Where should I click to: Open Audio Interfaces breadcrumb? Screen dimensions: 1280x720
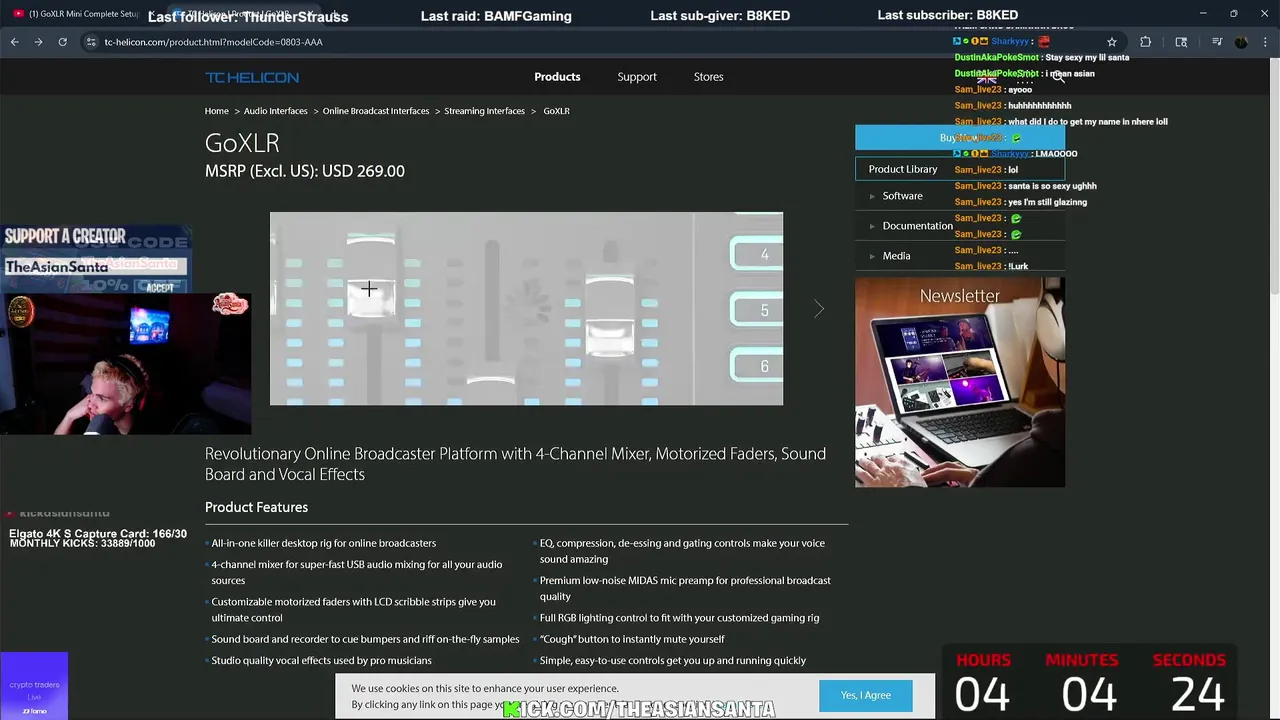[276, 111]
